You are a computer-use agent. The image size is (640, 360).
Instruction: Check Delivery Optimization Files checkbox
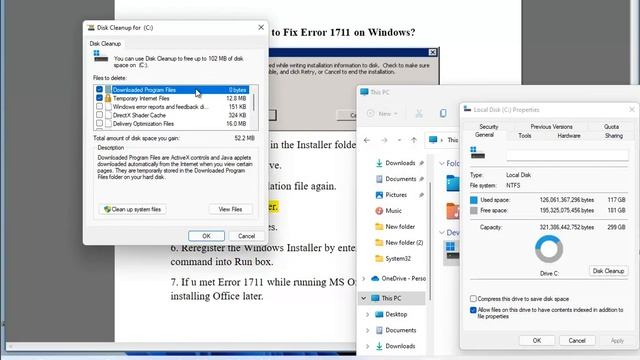pos(99,123)
